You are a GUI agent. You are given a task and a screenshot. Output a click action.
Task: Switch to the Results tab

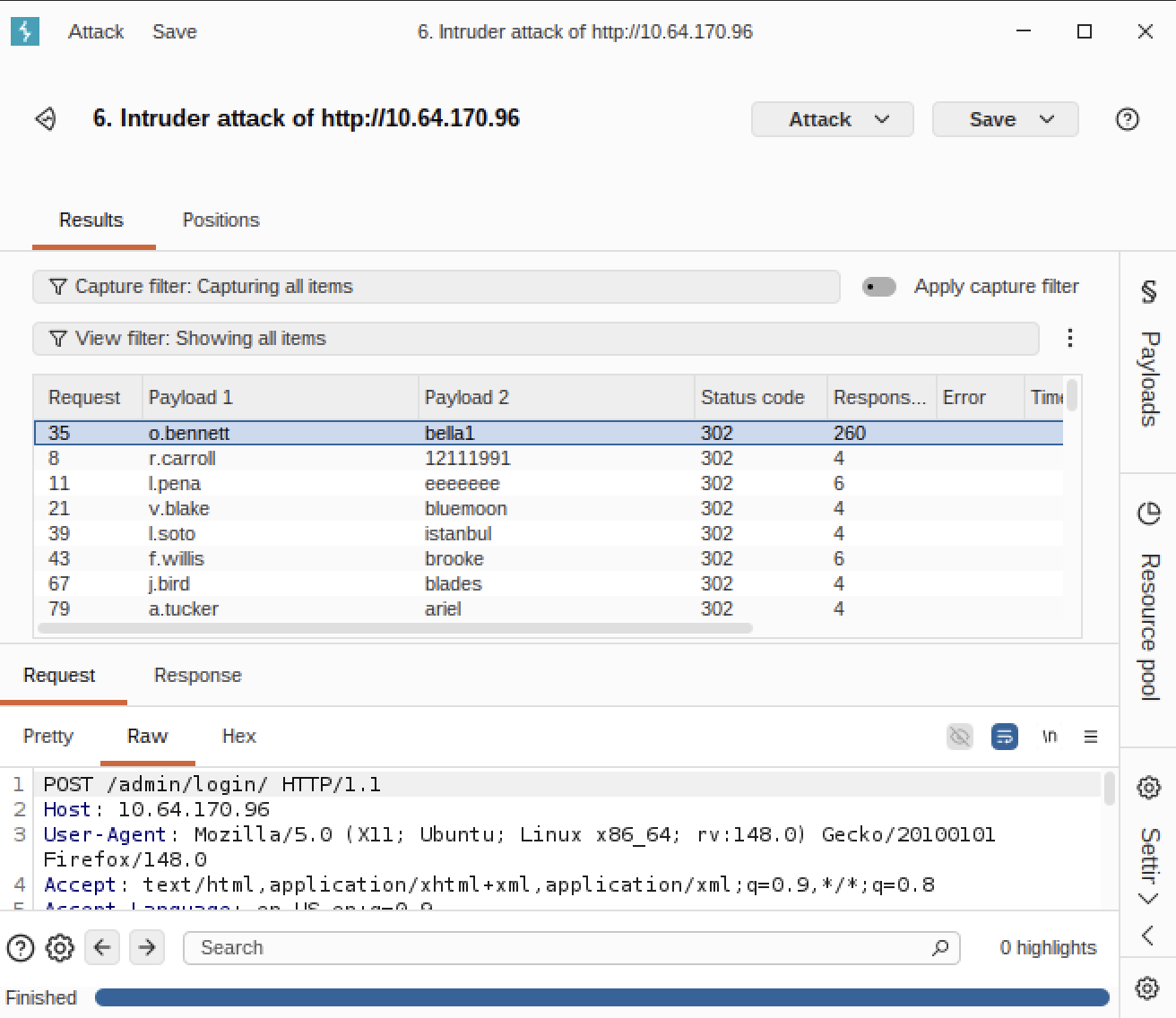tap(91, 220)
